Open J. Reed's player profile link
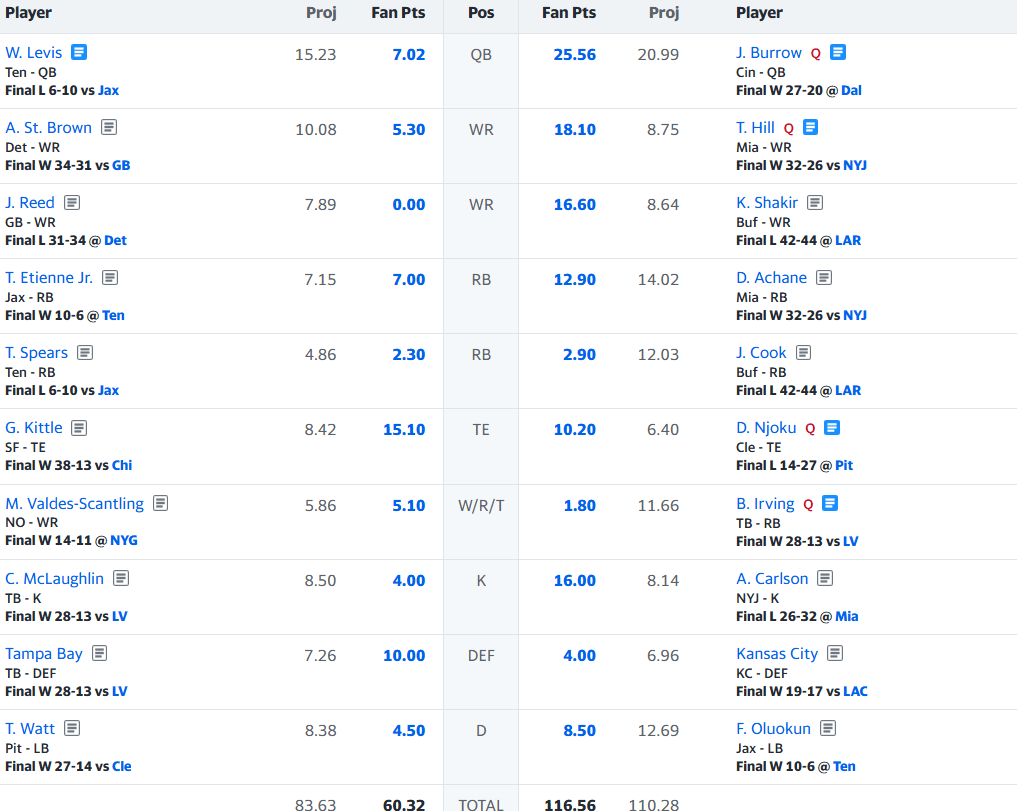This screenshot has height=811, width=1017. [30, 202]
